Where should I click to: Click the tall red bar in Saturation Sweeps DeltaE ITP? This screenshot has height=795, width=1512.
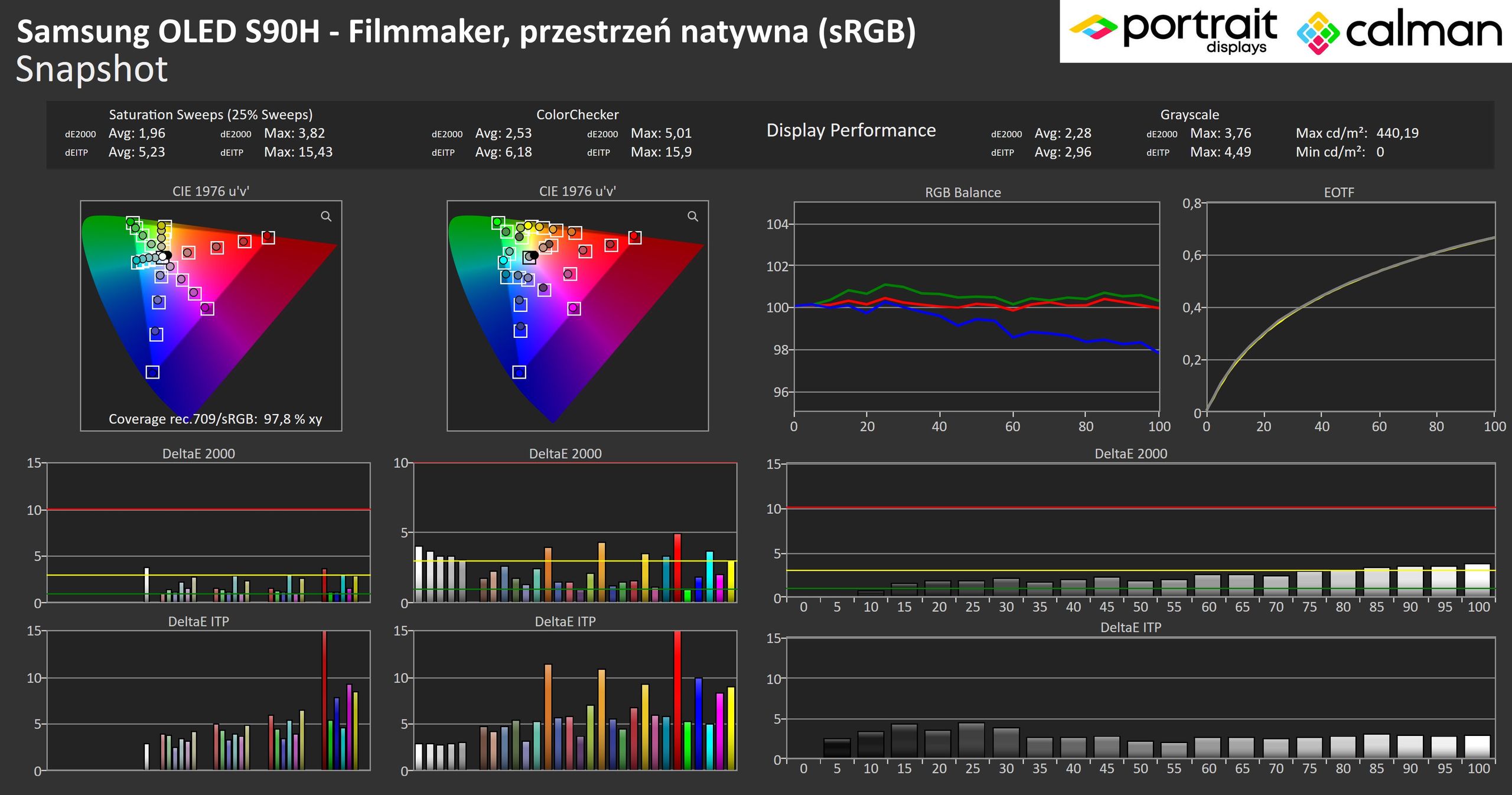click(x=324, y=700)
